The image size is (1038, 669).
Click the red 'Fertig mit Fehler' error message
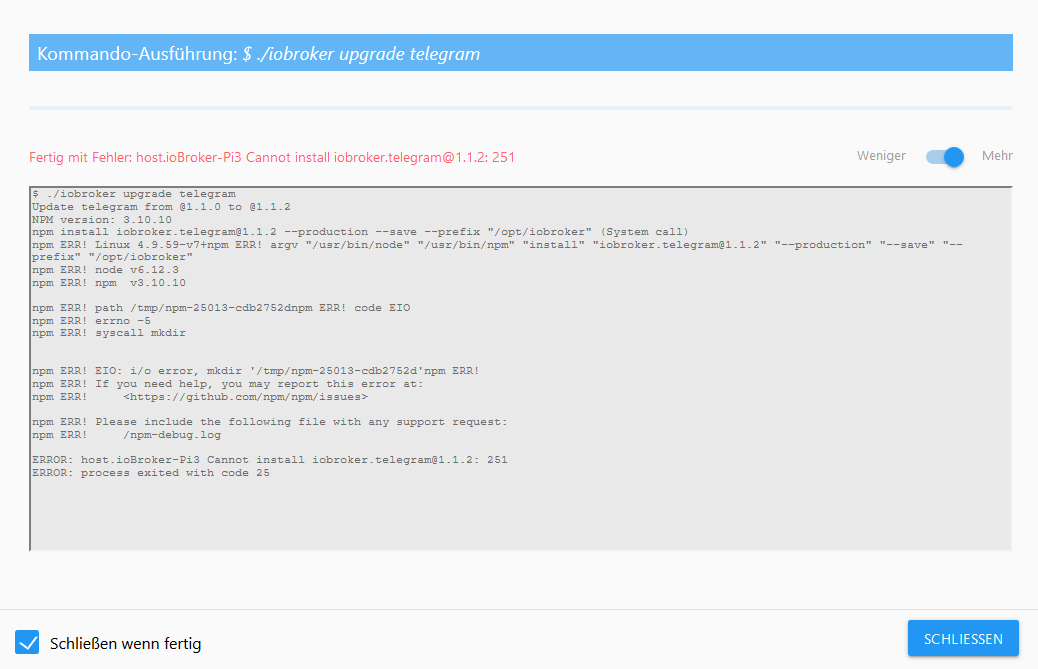click(272, 157)
